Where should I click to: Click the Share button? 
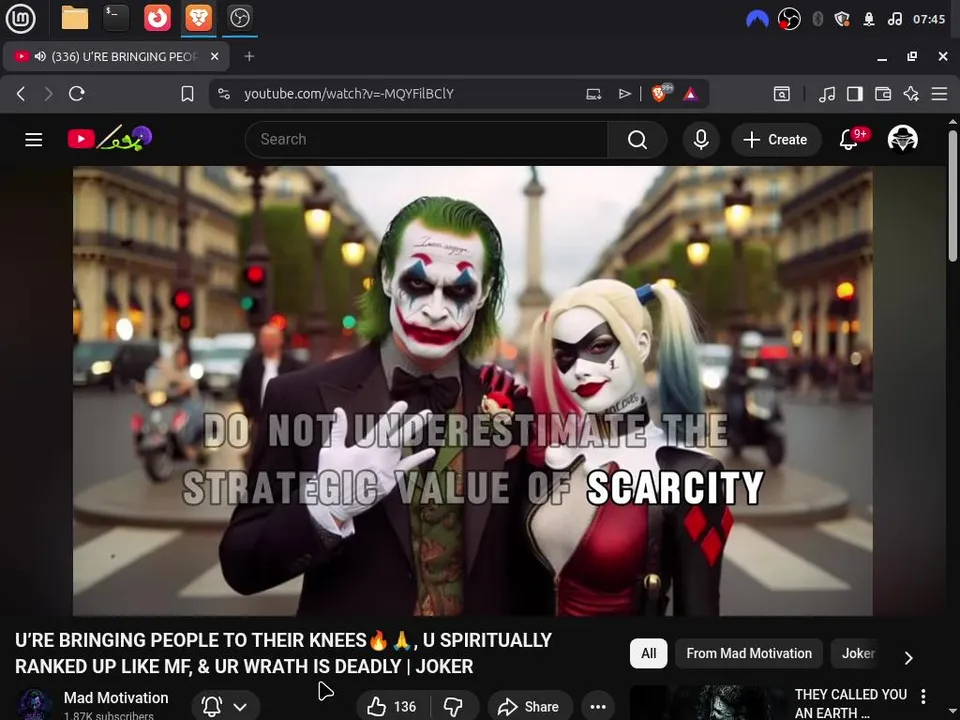(x=530, y=707)
